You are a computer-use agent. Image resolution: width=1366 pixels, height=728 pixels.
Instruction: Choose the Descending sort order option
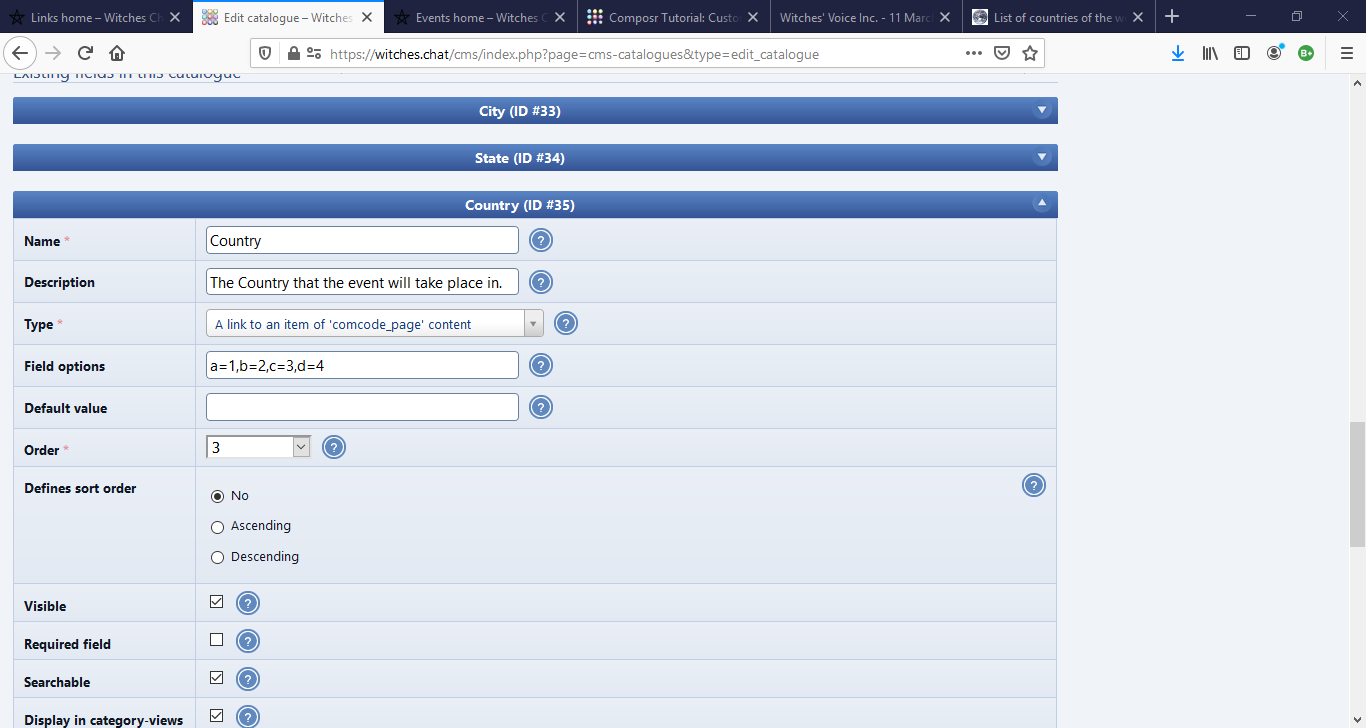tap(217, 558)
